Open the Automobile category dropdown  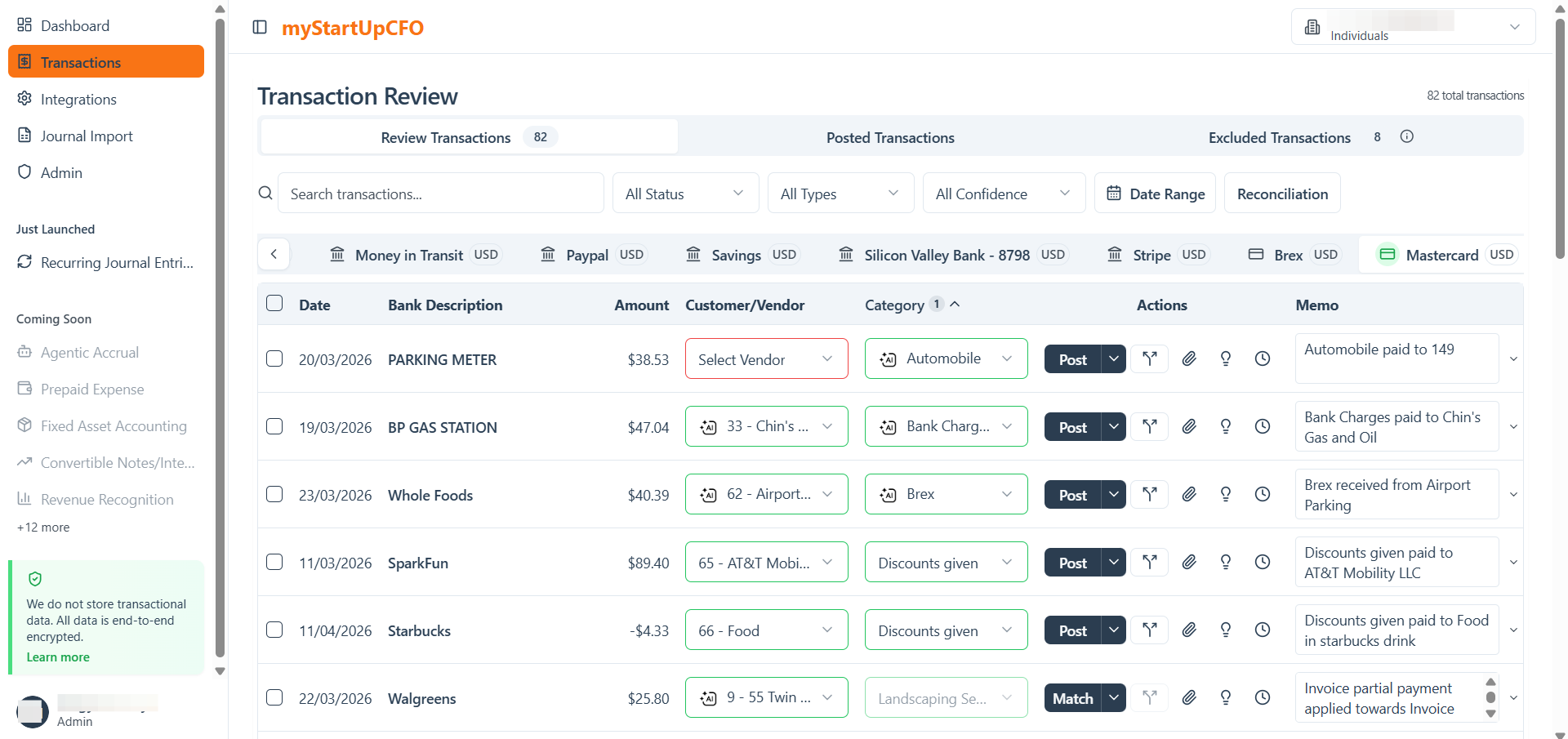tap(946, 358)
